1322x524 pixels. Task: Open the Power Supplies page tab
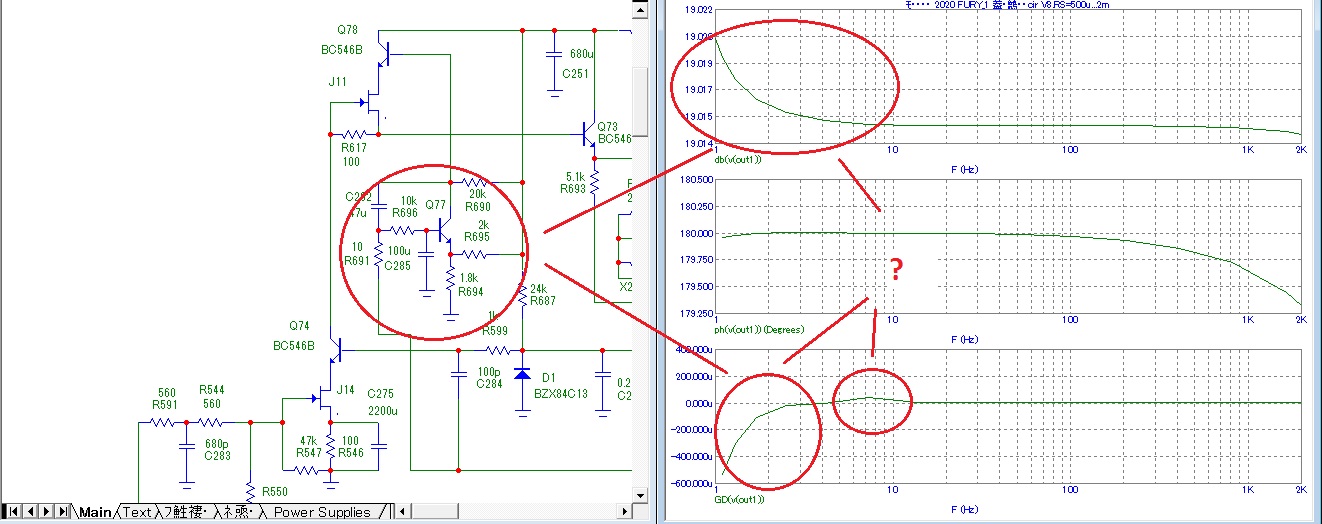(x=322, y=512)
